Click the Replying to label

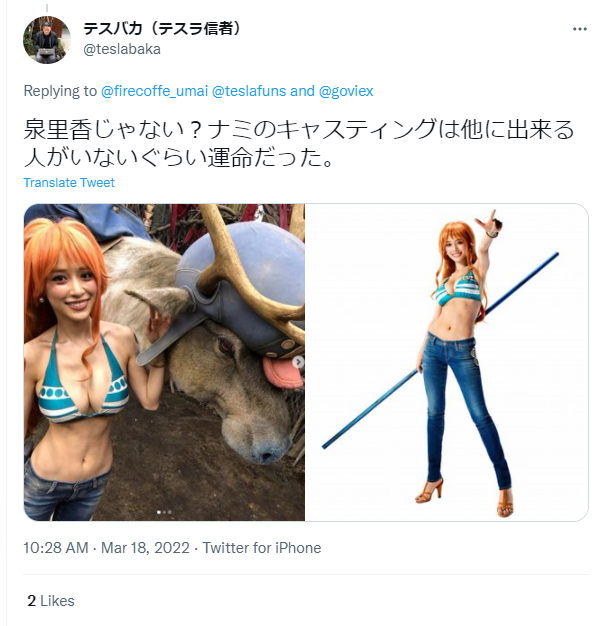pyautogui.click(x=60, y=91)
